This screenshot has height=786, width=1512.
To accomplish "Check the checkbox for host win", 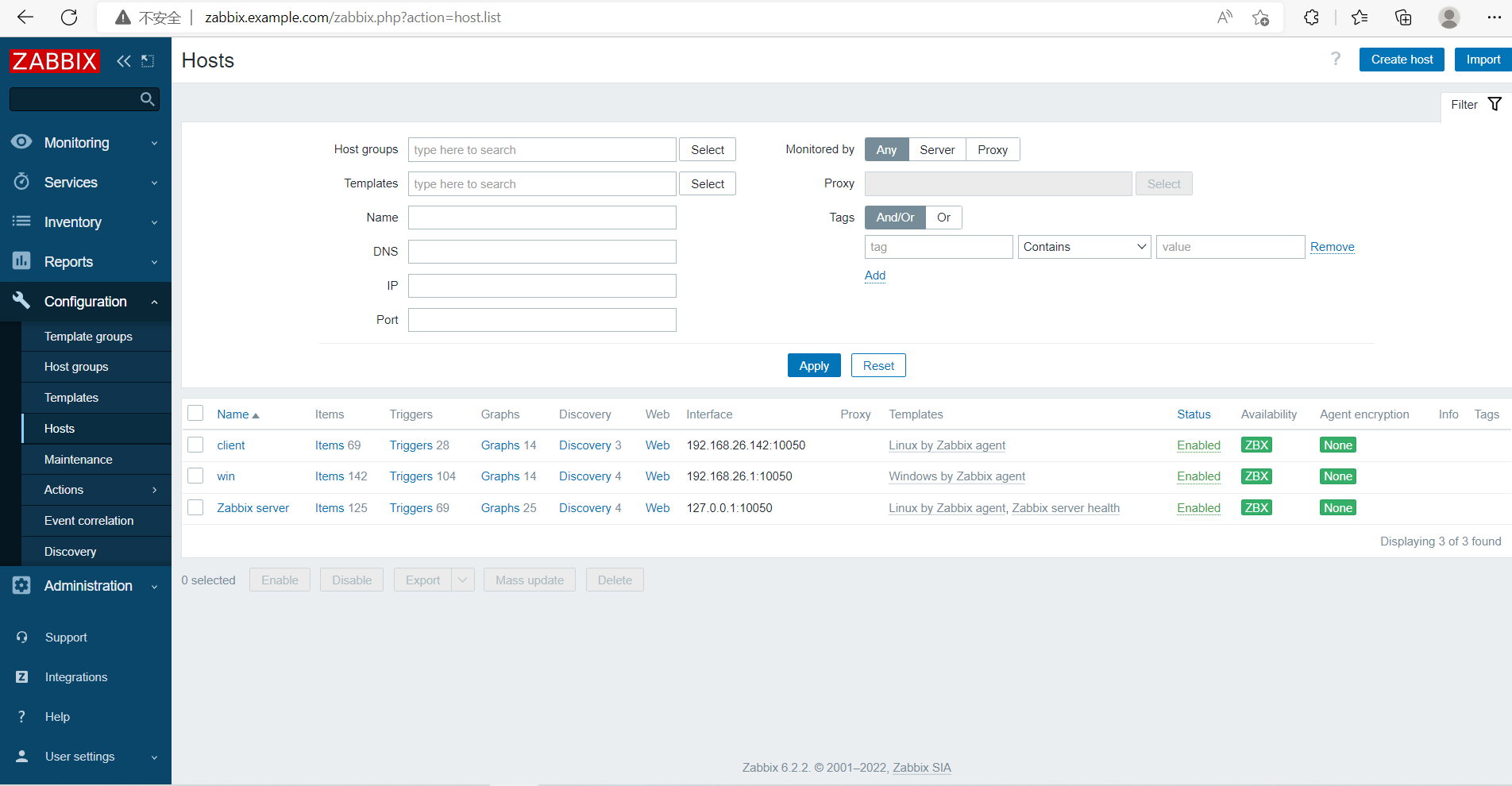I will tap(195, 476).
